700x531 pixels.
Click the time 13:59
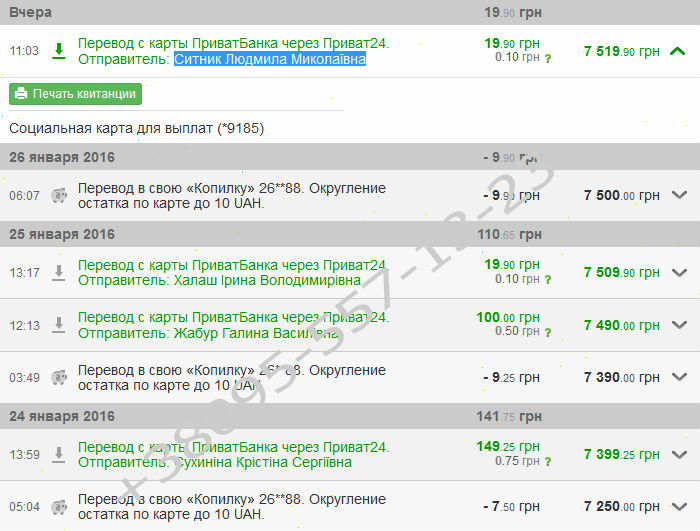pos(24,455)
